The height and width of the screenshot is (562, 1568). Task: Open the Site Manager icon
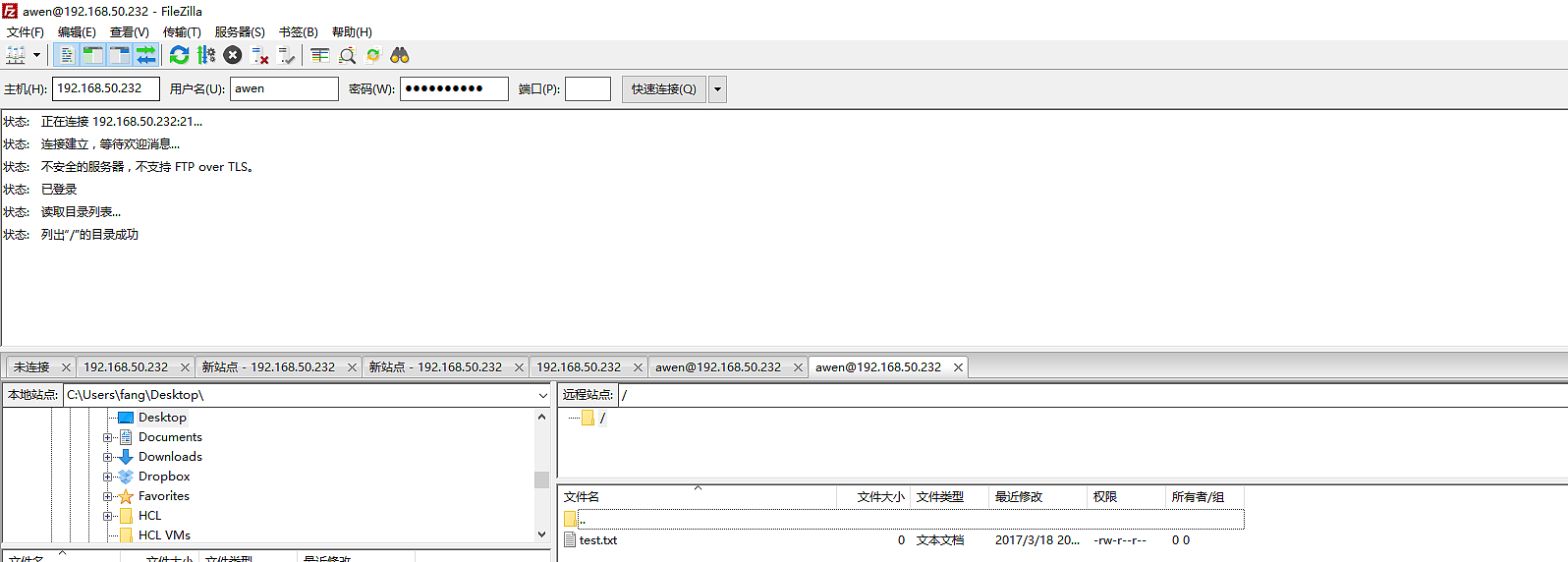pos(16,55)
